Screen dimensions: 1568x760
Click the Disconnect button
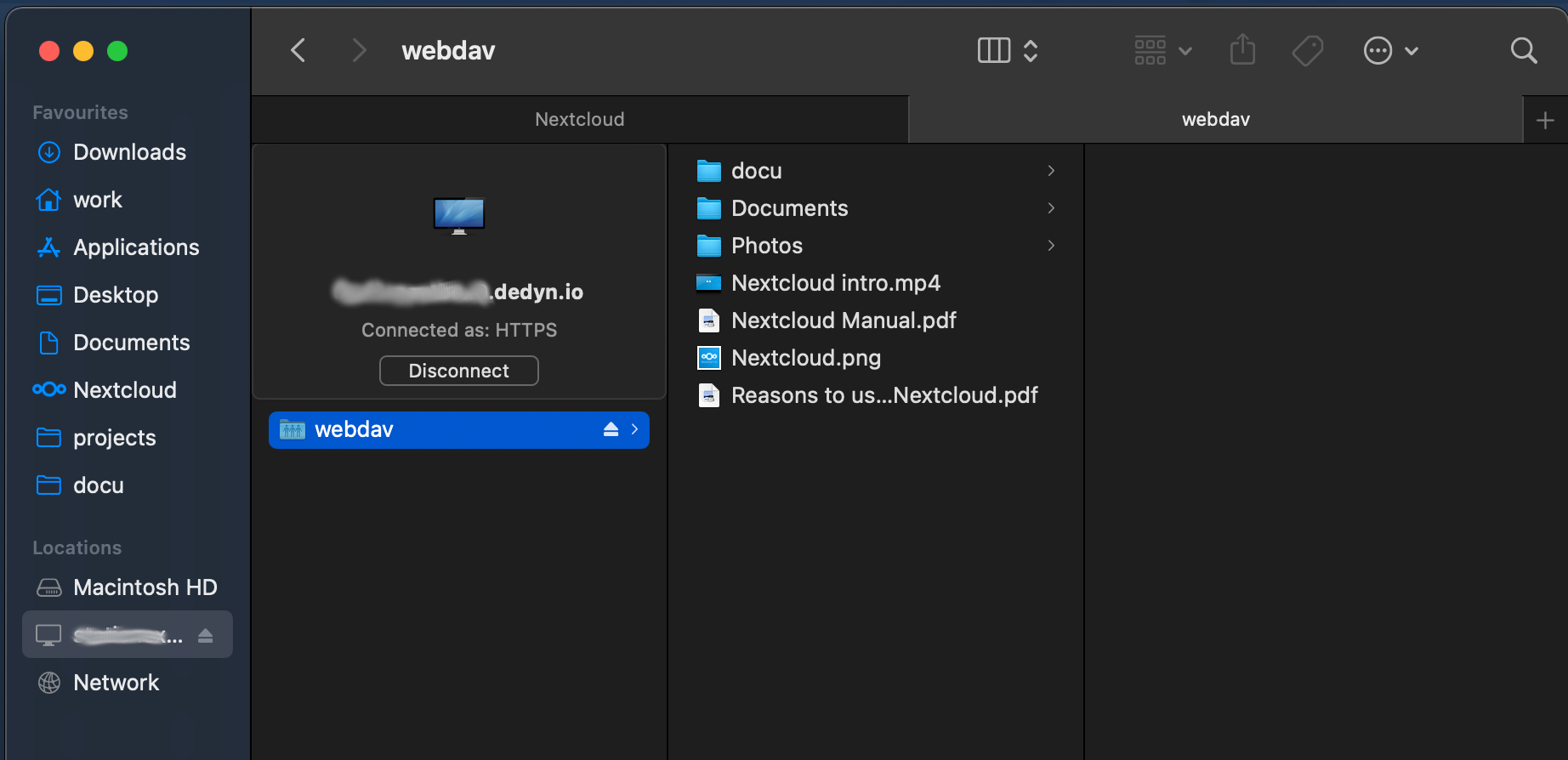point(459,371)
